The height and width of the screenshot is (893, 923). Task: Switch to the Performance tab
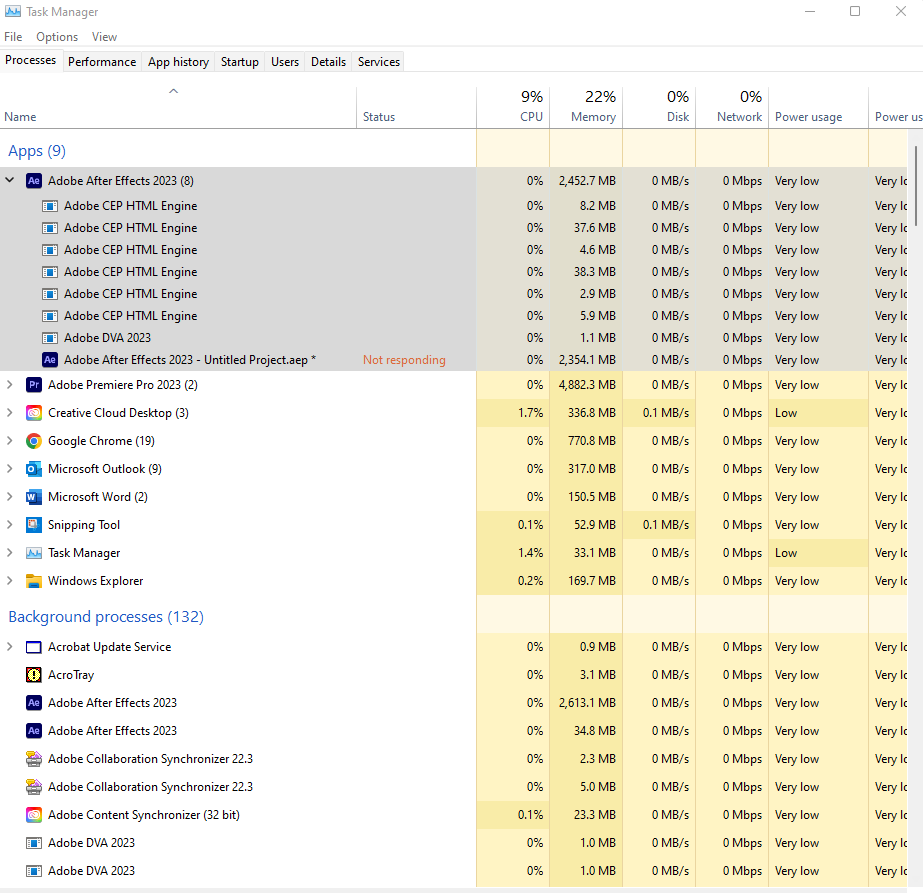(x=102, y=62)
